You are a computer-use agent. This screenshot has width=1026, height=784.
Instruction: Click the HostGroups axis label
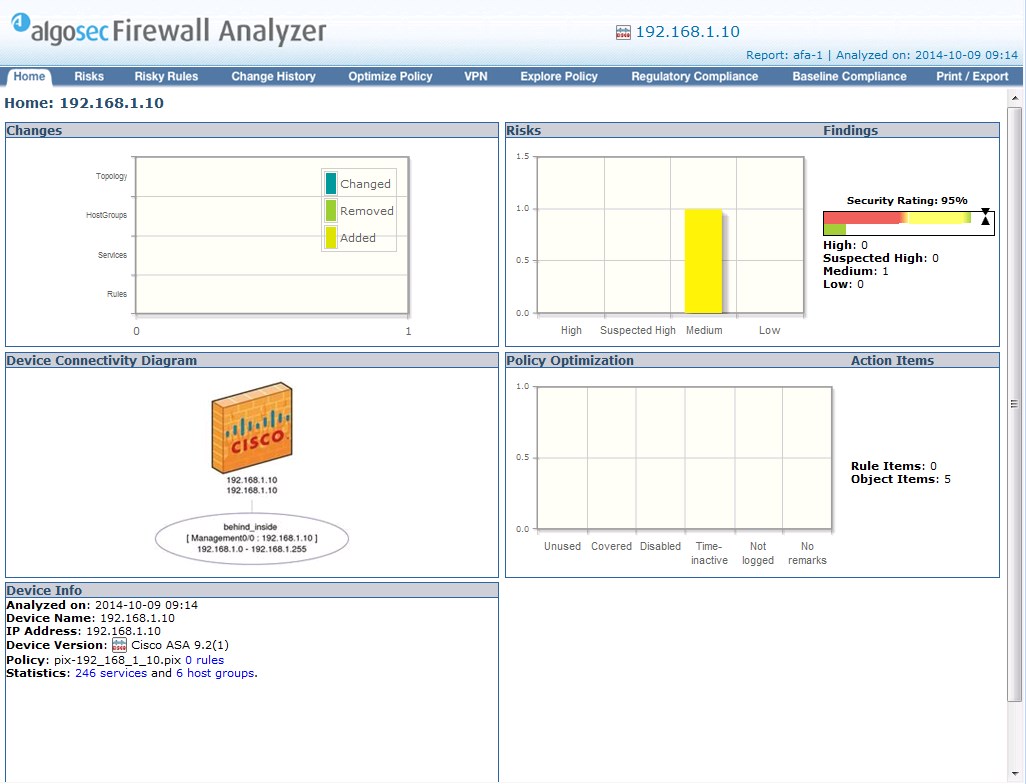tap(107, 215)
